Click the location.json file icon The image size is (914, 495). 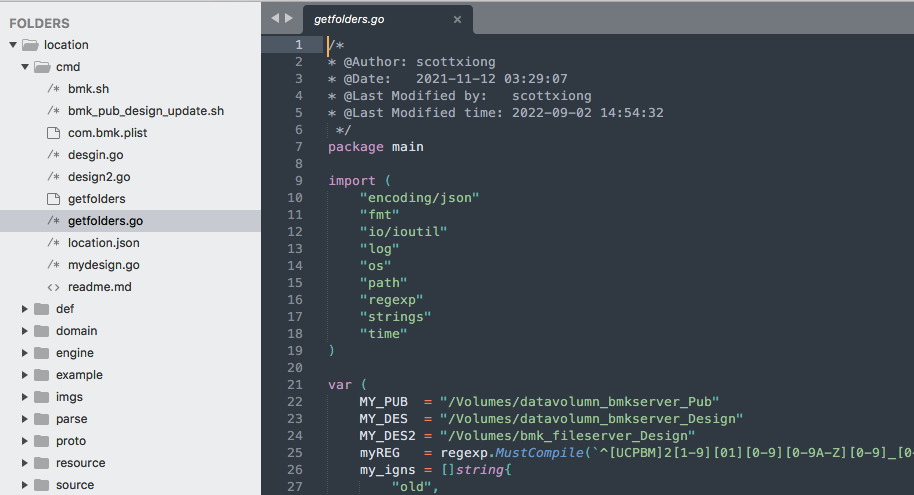53,243
